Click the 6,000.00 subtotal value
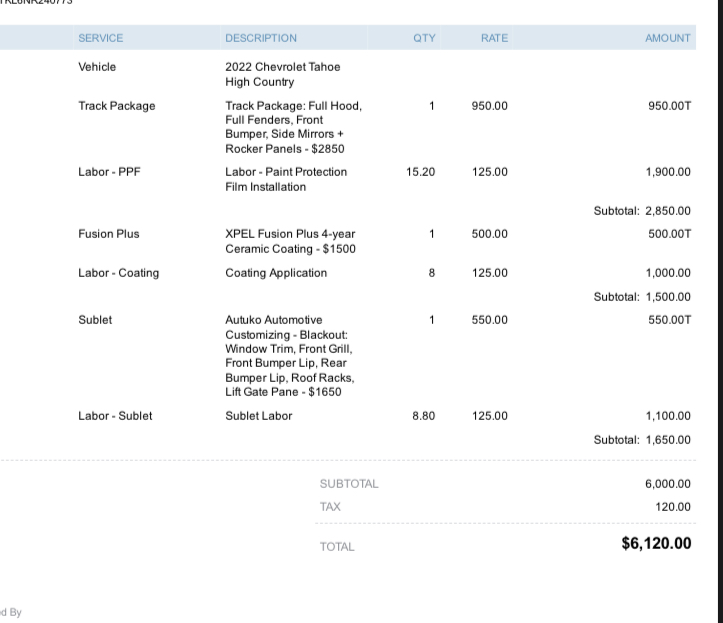 click(668, 484)
